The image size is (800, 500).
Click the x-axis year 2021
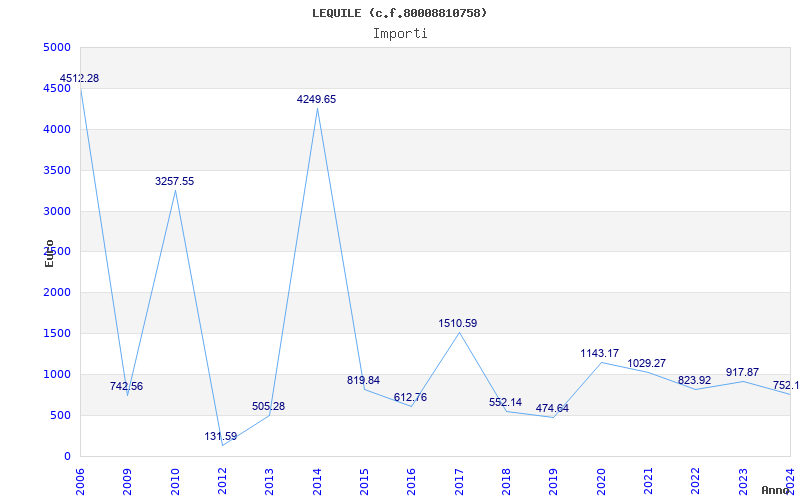[x=648, y=482]
